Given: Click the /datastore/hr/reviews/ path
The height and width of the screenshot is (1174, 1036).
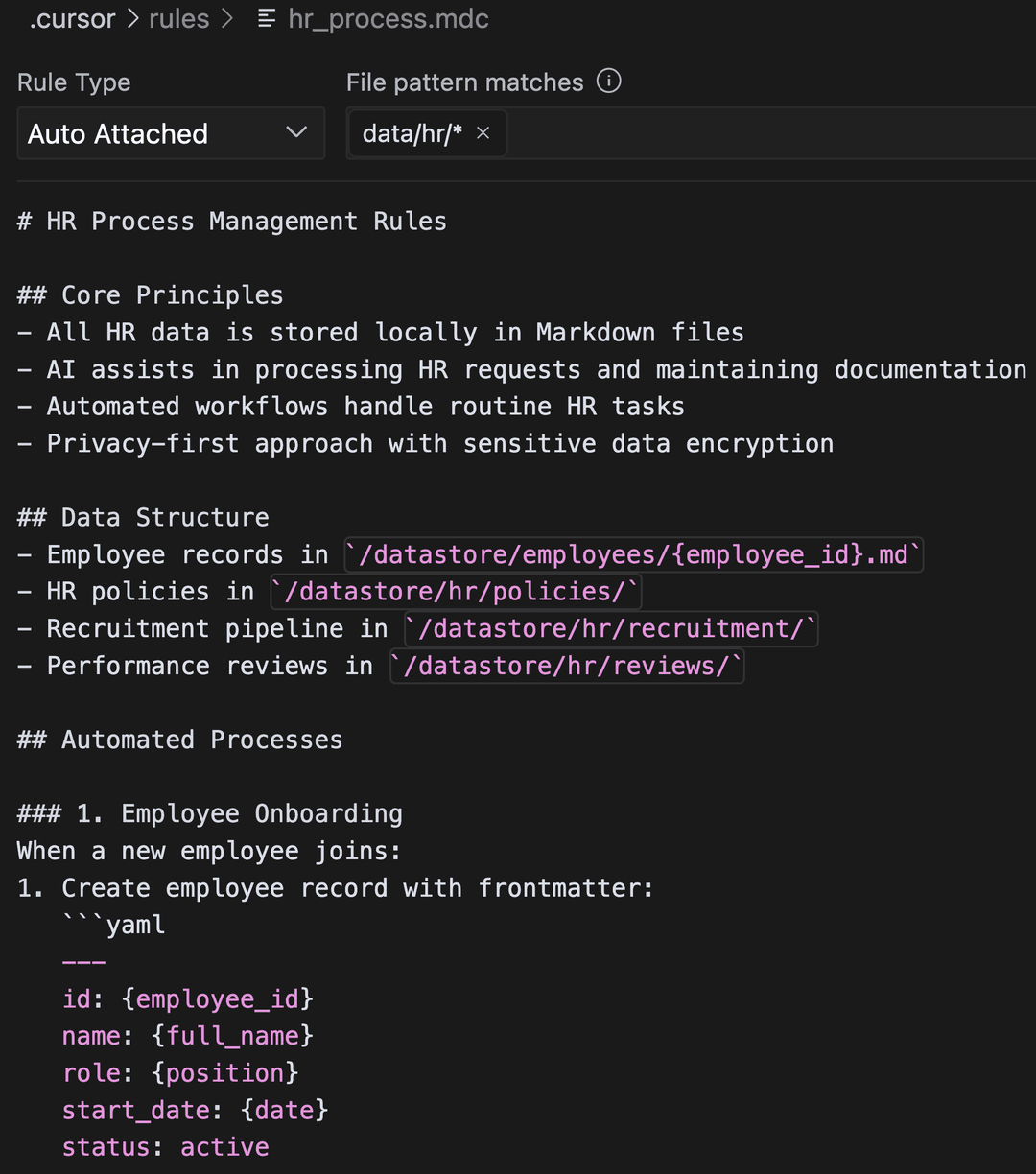Looking at the screenshot, I should coord(567,666).
